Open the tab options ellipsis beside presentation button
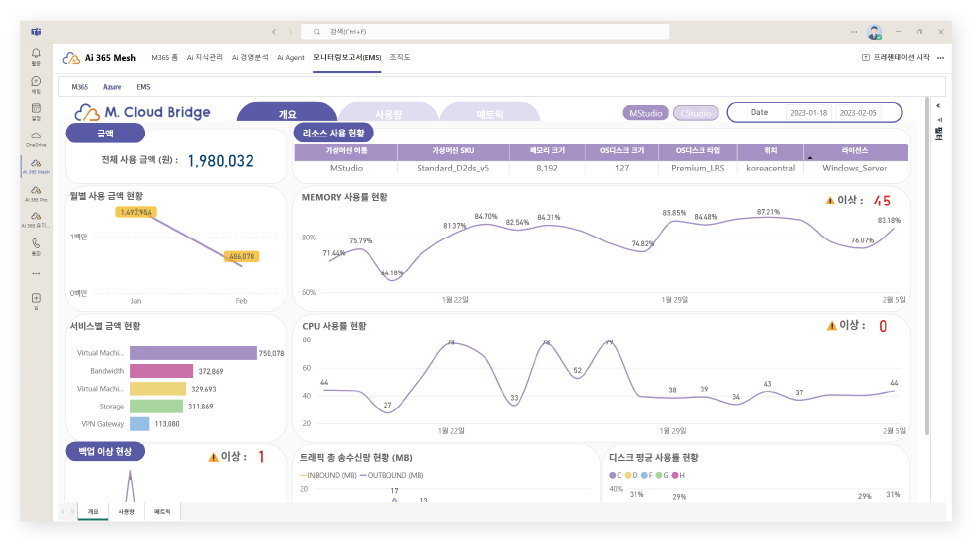 (x=941, y=58)
